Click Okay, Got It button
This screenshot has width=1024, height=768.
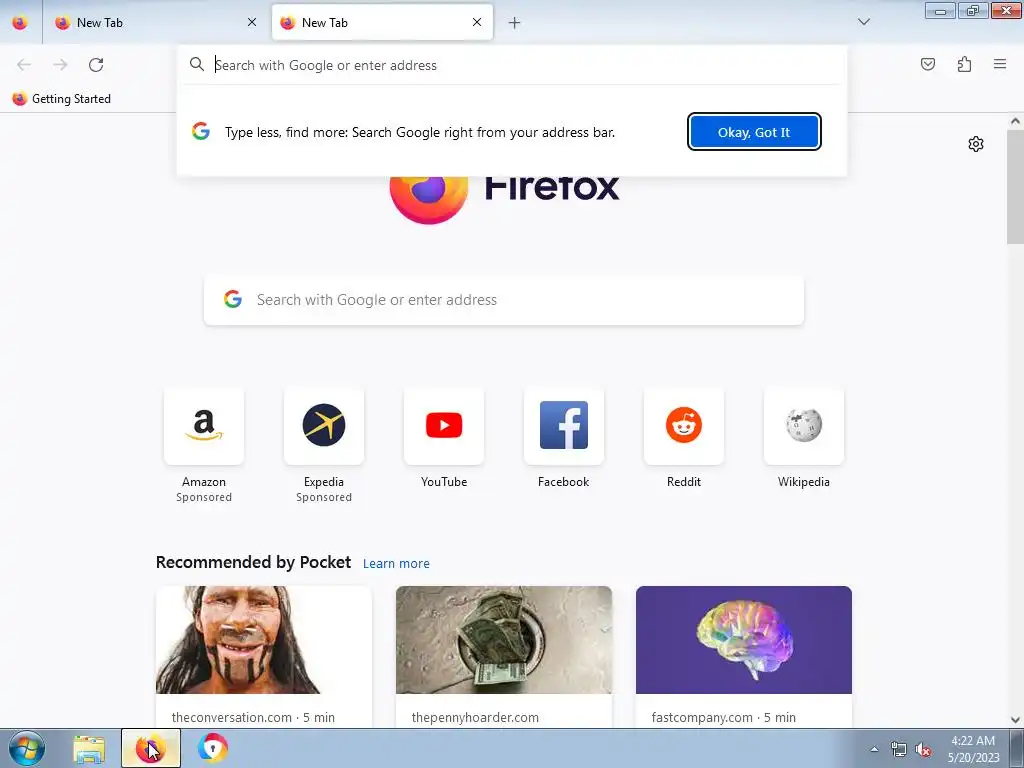pos(754,132)
